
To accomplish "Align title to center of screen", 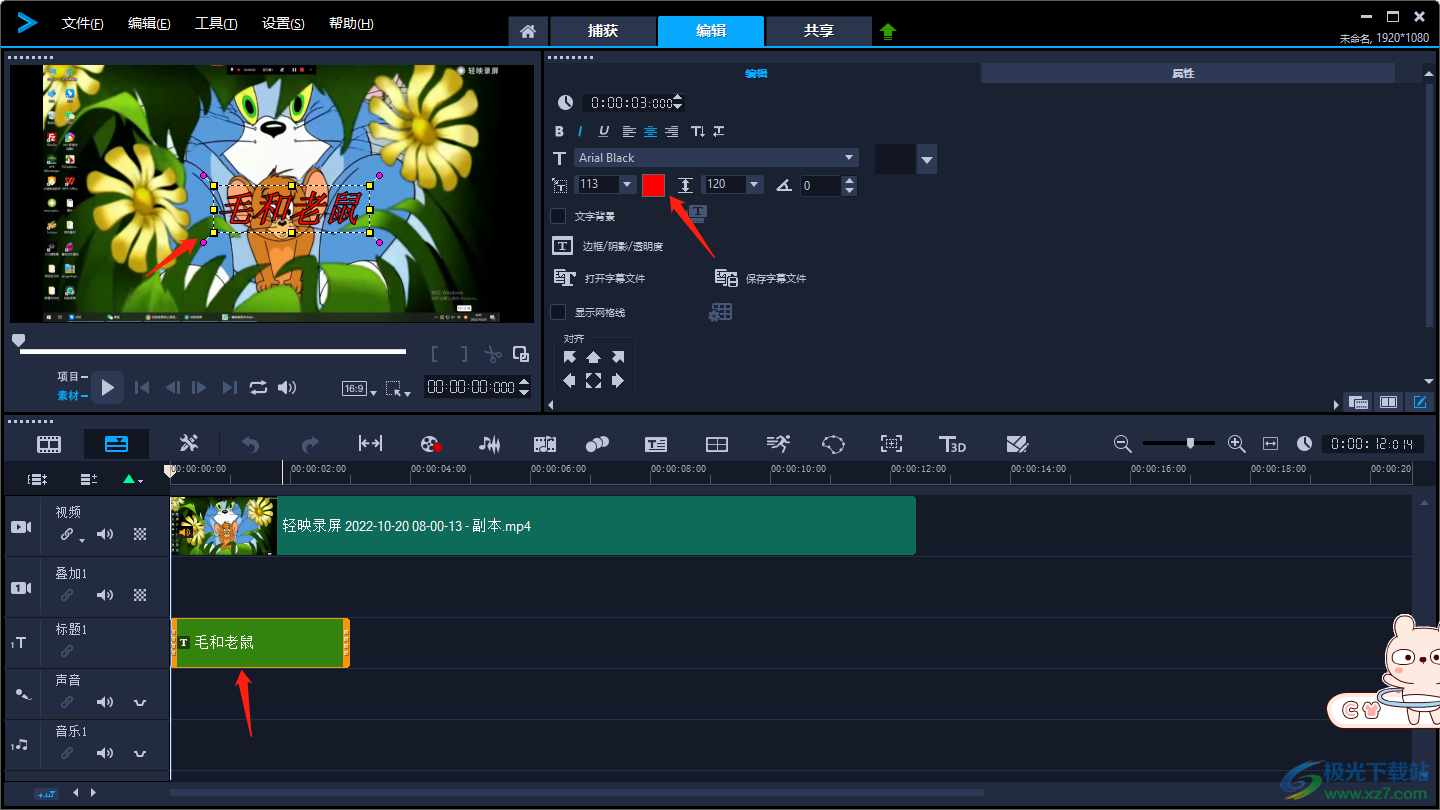I will [x=593, y=380].
